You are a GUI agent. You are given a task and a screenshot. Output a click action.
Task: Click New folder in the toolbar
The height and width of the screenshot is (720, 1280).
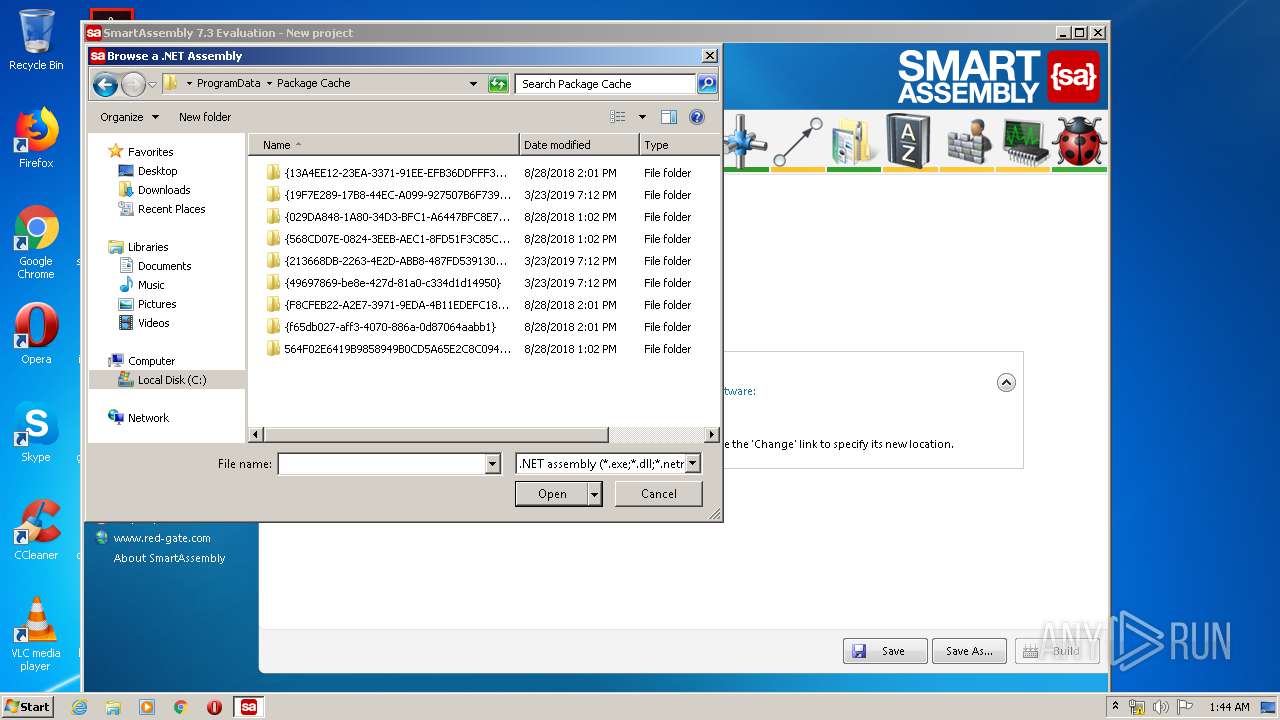click(x=205, y=117)
